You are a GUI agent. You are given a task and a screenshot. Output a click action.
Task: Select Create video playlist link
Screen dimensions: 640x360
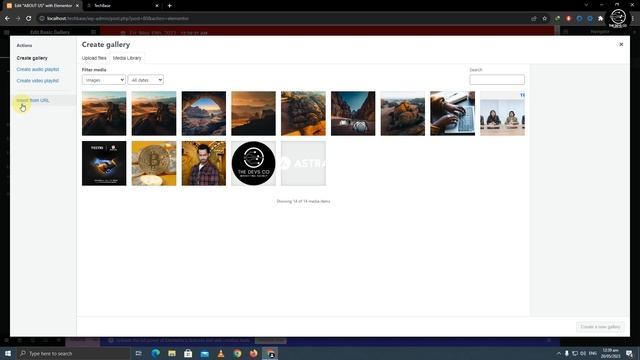click(38, 81)
